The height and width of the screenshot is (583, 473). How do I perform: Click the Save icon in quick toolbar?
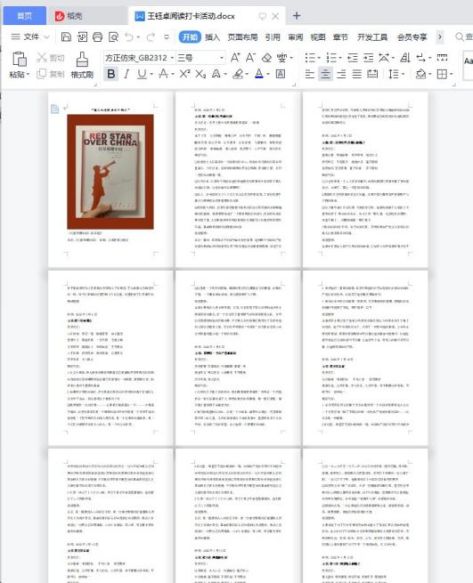click(x=66, y=37)
